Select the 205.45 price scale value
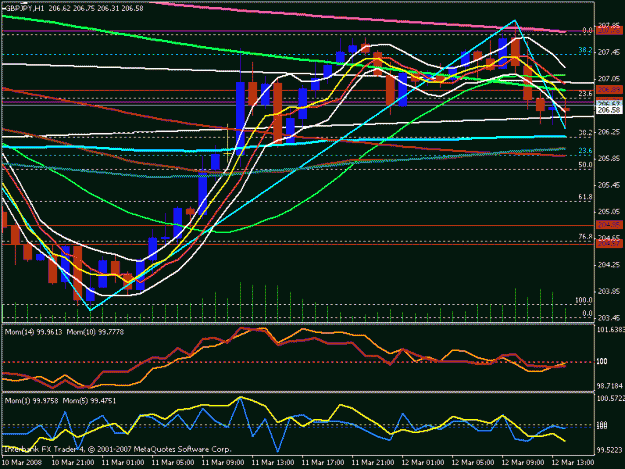 [609, 185]
